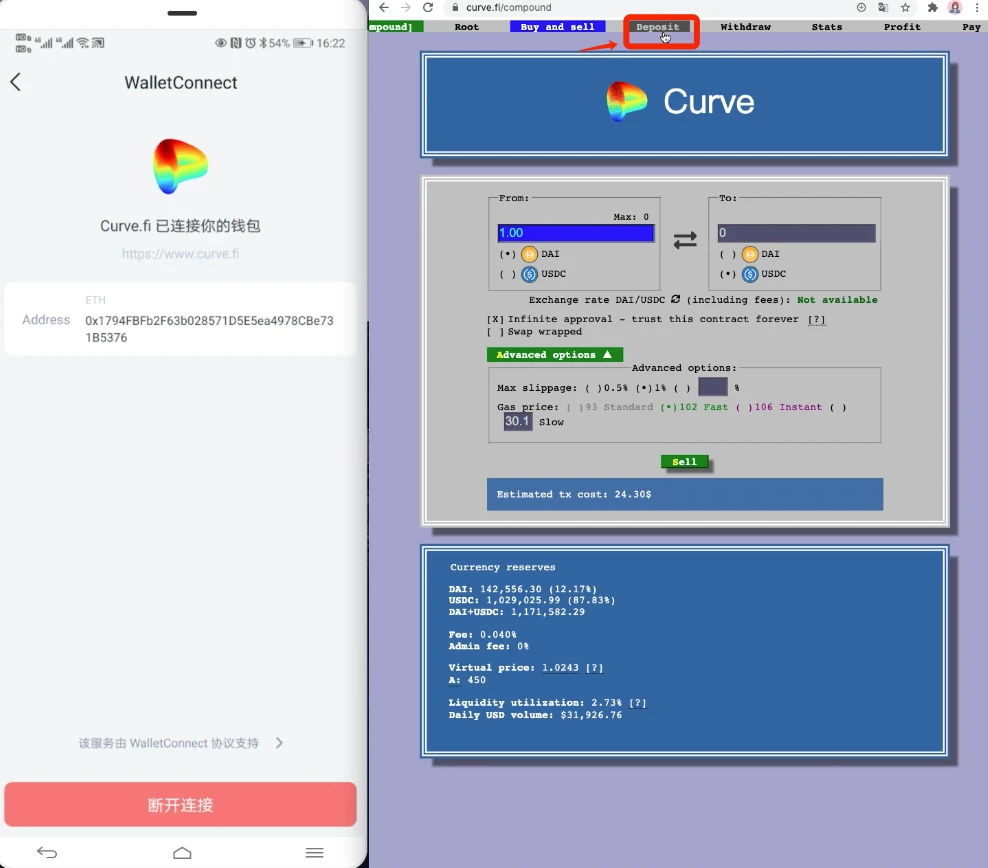
Task: Open the Stats tab
Action: (x=827, y=27)
